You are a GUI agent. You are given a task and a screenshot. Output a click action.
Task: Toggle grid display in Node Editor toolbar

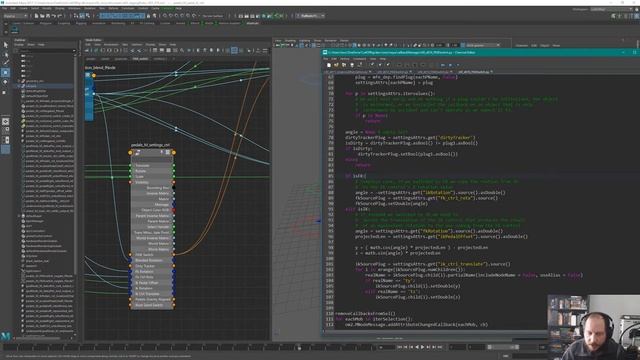click(234, 51)
